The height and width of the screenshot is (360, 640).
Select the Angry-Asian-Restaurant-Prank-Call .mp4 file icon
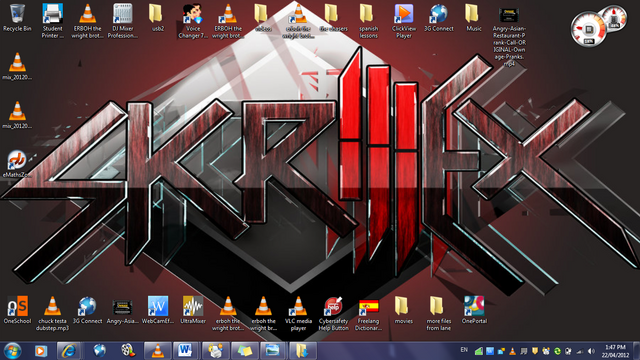(509, 35)
